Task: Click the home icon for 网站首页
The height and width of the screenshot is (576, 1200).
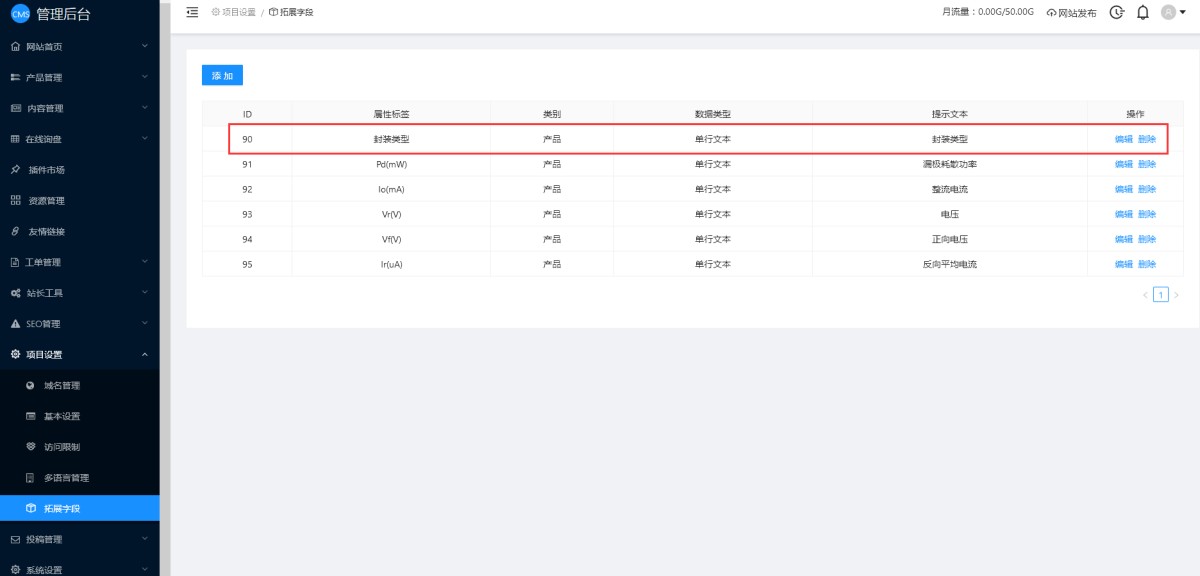Action: point(15,47)
